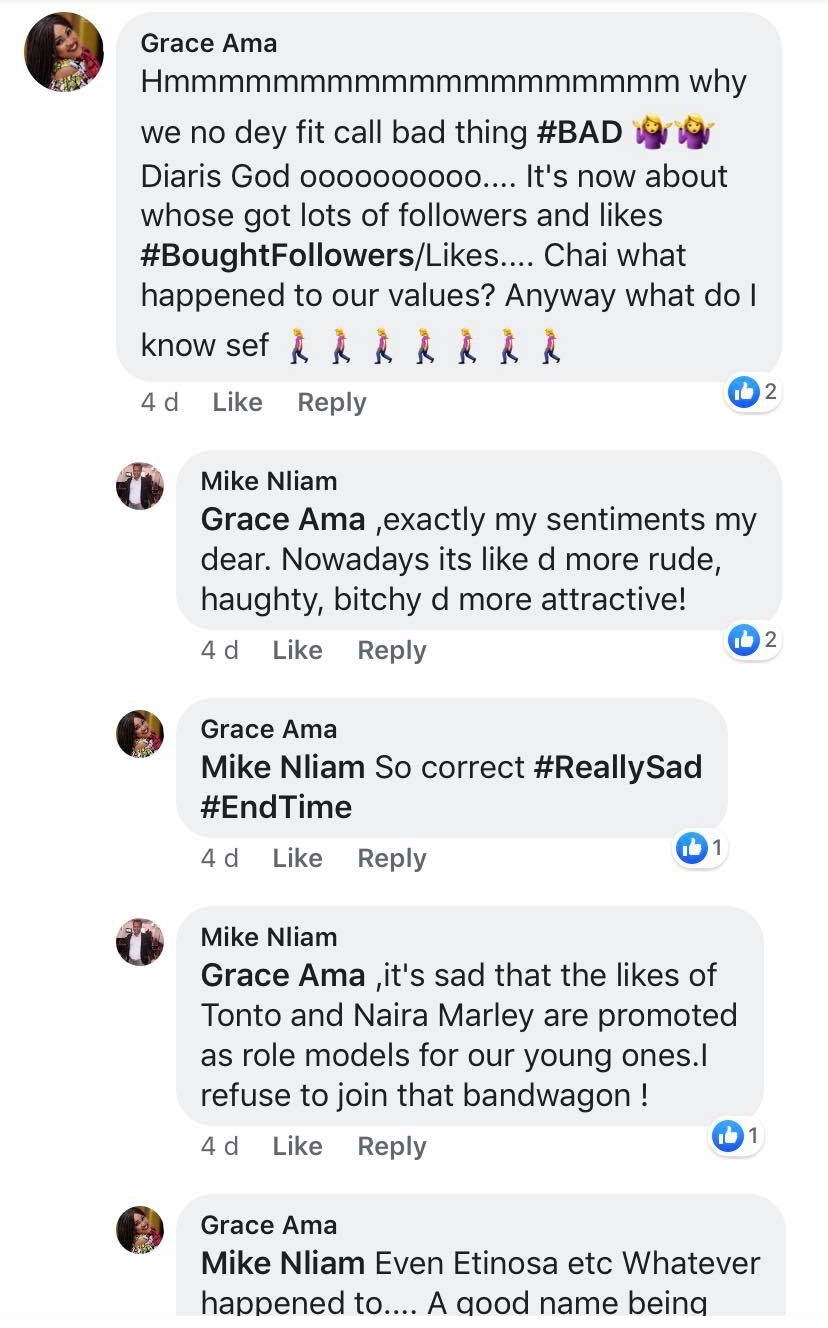Like Mike Nliam's "exactly my sentiments" reply

point(297,650)
